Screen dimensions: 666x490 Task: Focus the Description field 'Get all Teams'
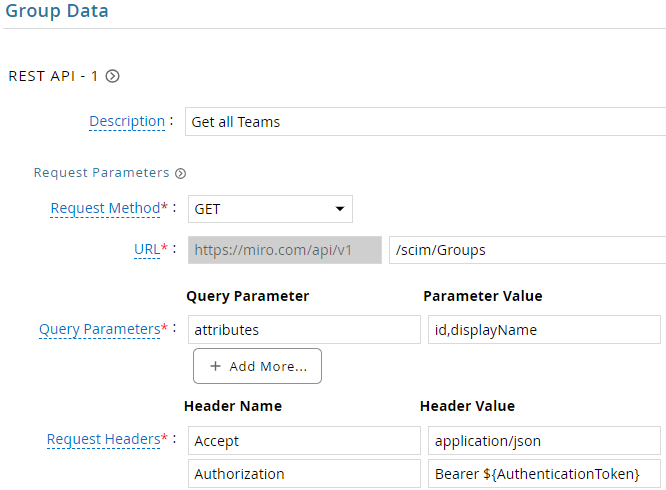coord(425,122)
